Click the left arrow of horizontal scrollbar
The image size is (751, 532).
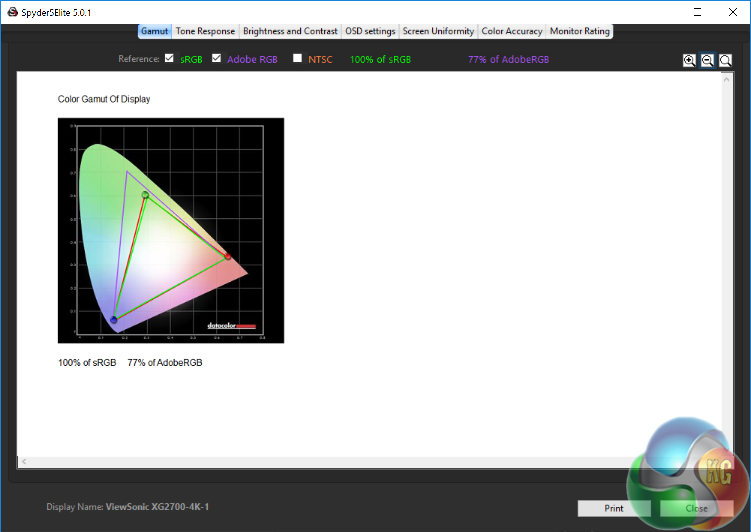(x=22, y=462)
